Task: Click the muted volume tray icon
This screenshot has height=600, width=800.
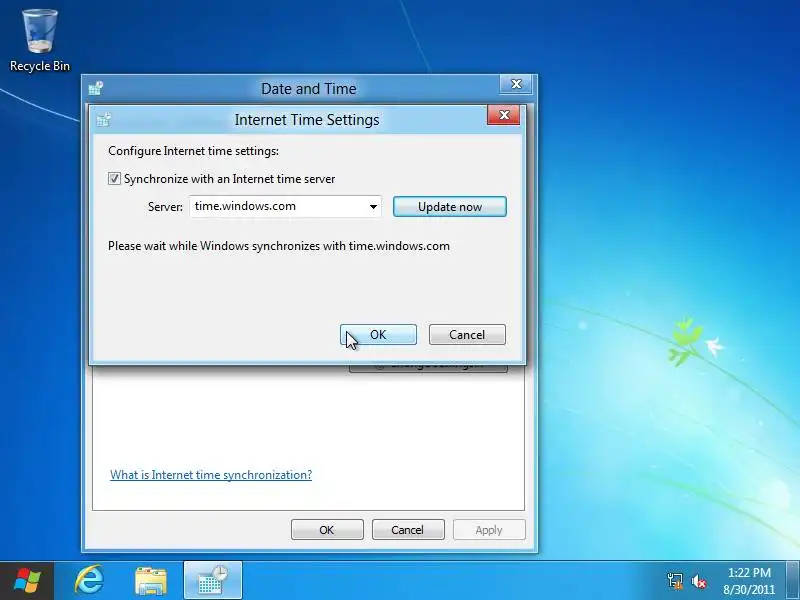Action: (x=699, y=581)
